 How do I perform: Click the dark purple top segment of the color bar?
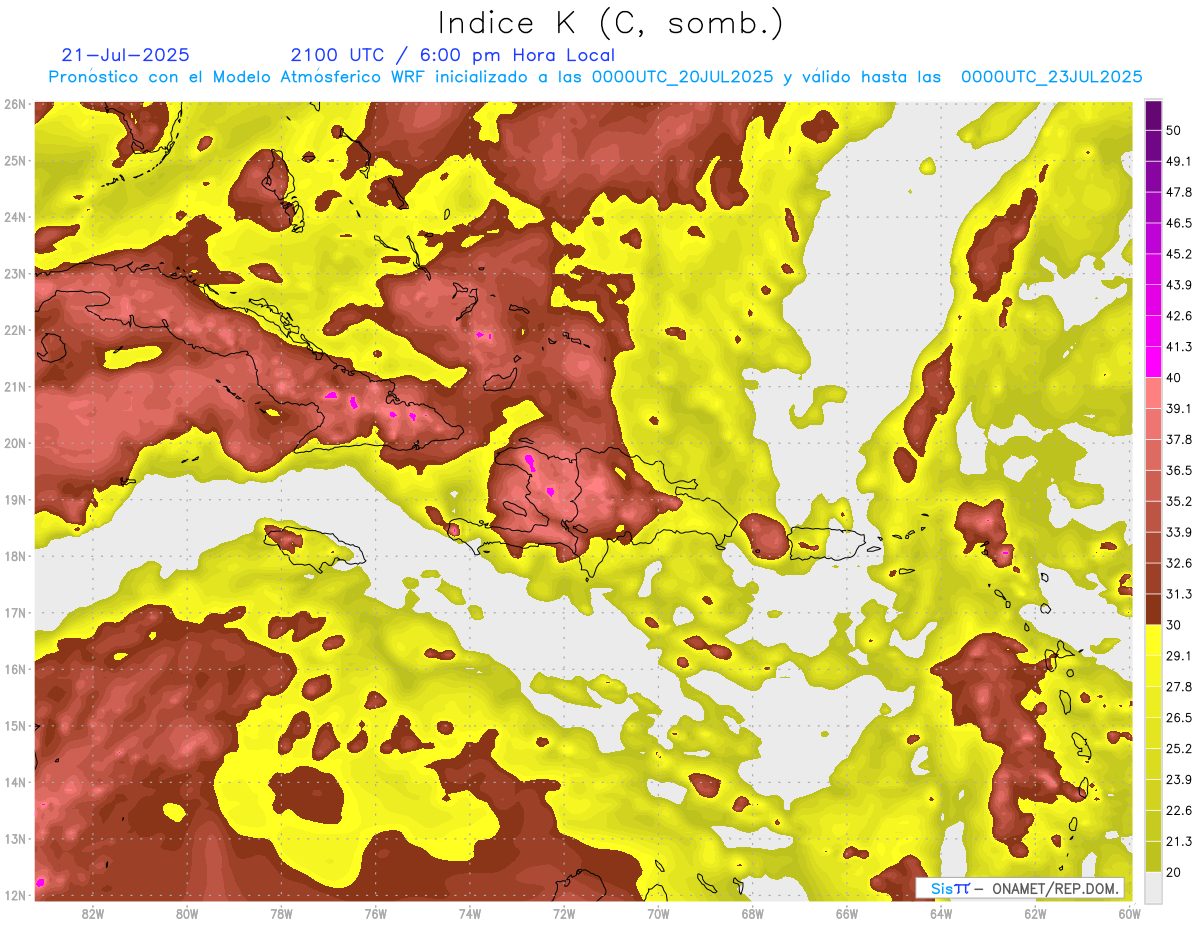tap(1153, 117)
